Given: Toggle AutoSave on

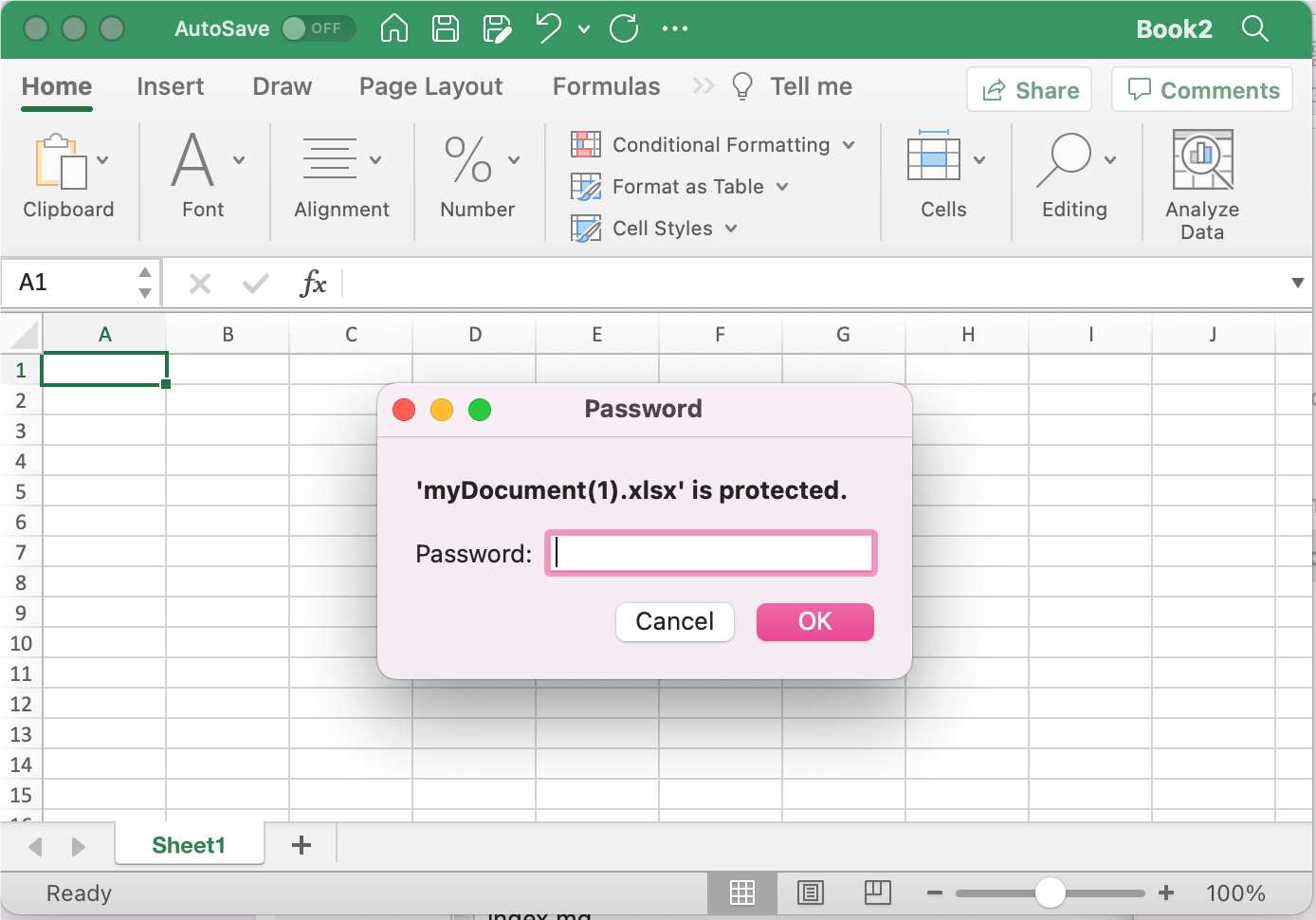Looking at the screenshot, I should point(319,28).
